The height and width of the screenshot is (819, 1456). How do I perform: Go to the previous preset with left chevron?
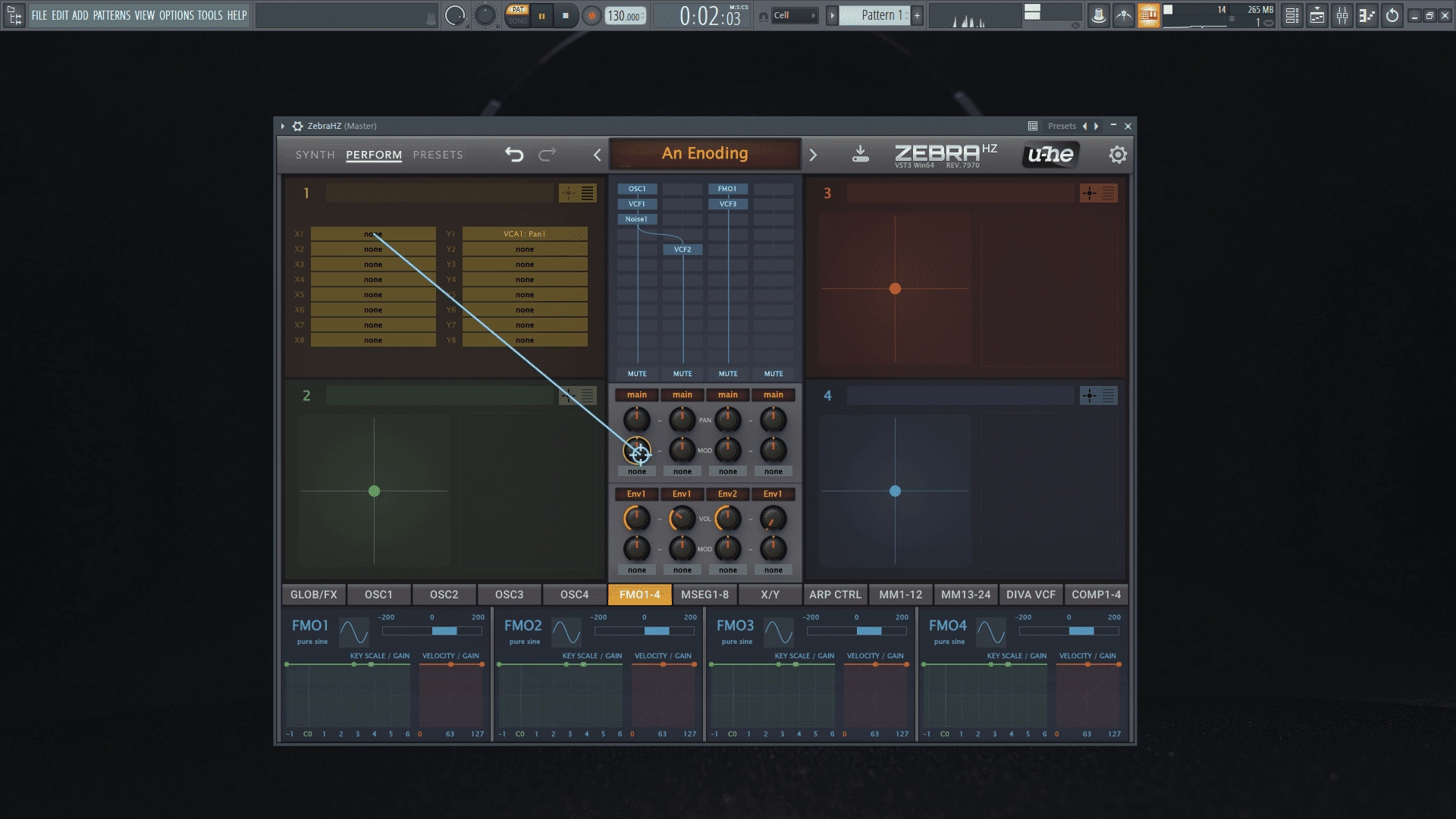point(598,155)
